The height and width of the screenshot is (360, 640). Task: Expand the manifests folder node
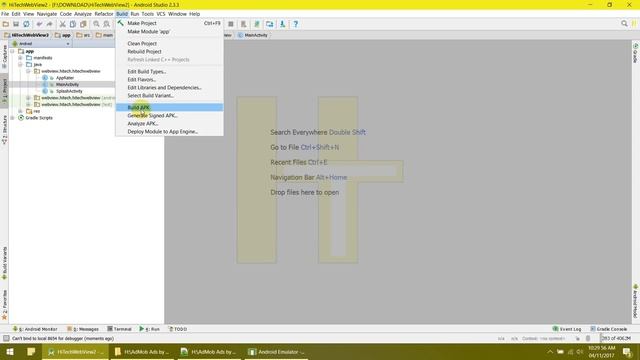pos(20,58)
